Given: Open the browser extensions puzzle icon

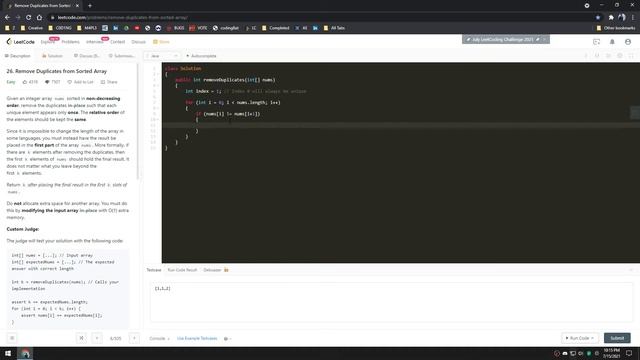Looking at the screenshot, I should tap(611, 18).
